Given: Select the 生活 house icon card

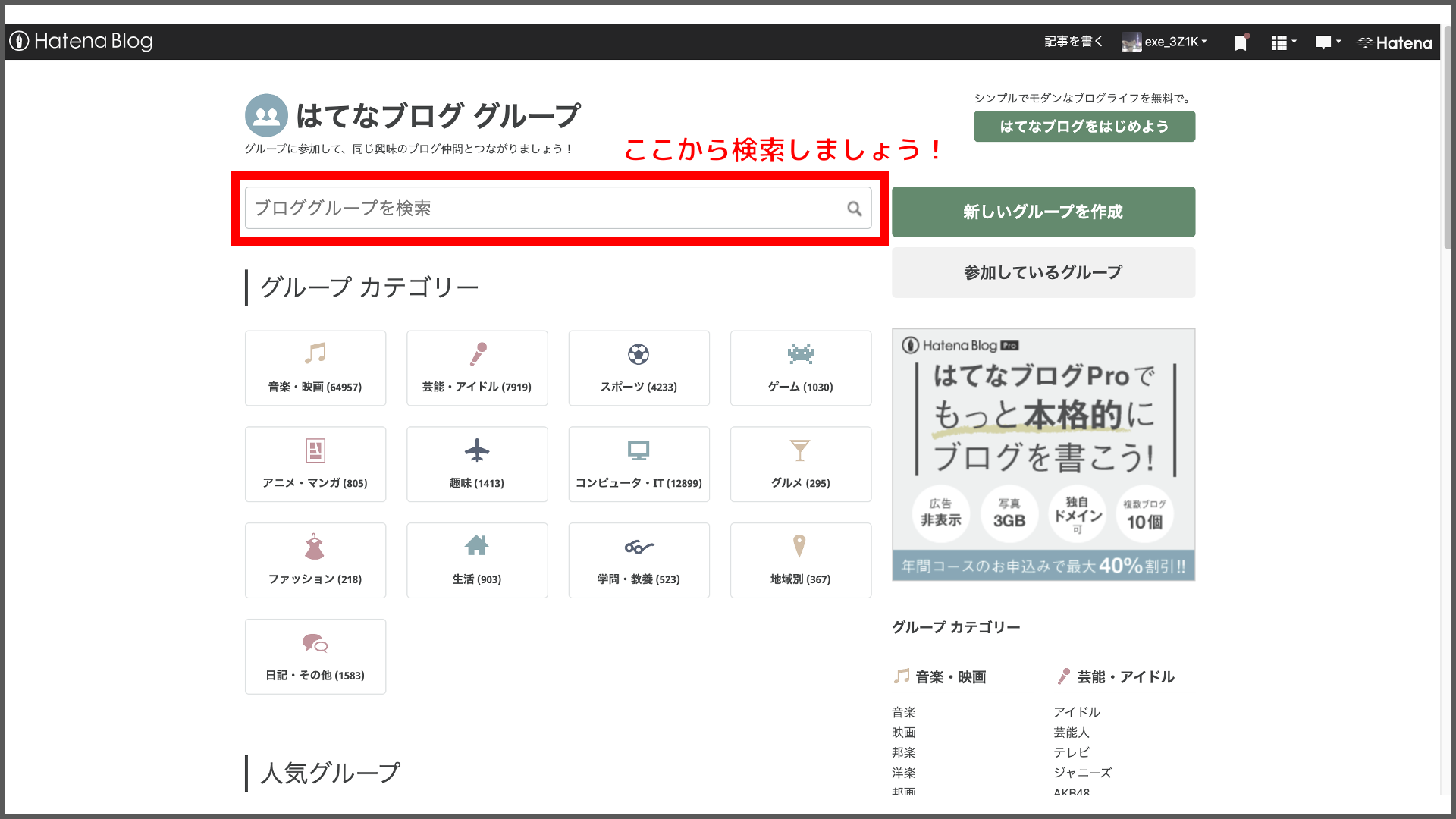Looking at the screenshot, I should point(477,560).
